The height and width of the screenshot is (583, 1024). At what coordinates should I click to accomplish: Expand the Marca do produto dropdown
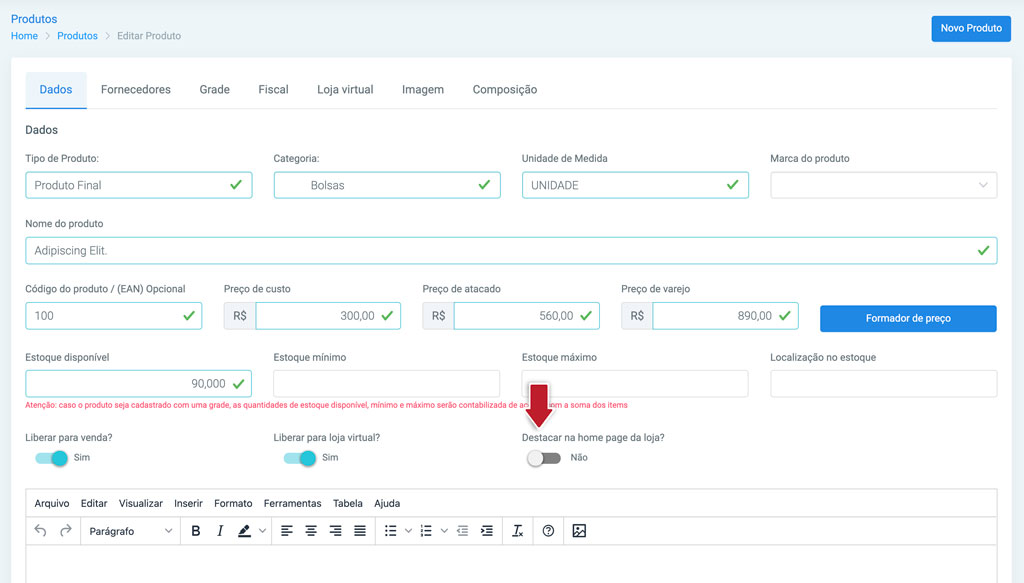(x=884, y=185)
